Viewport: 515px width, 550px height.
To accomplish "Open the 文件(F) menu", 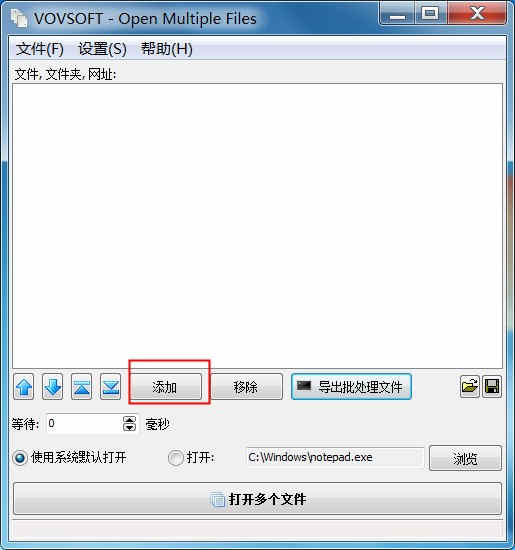I will (40, 49).
